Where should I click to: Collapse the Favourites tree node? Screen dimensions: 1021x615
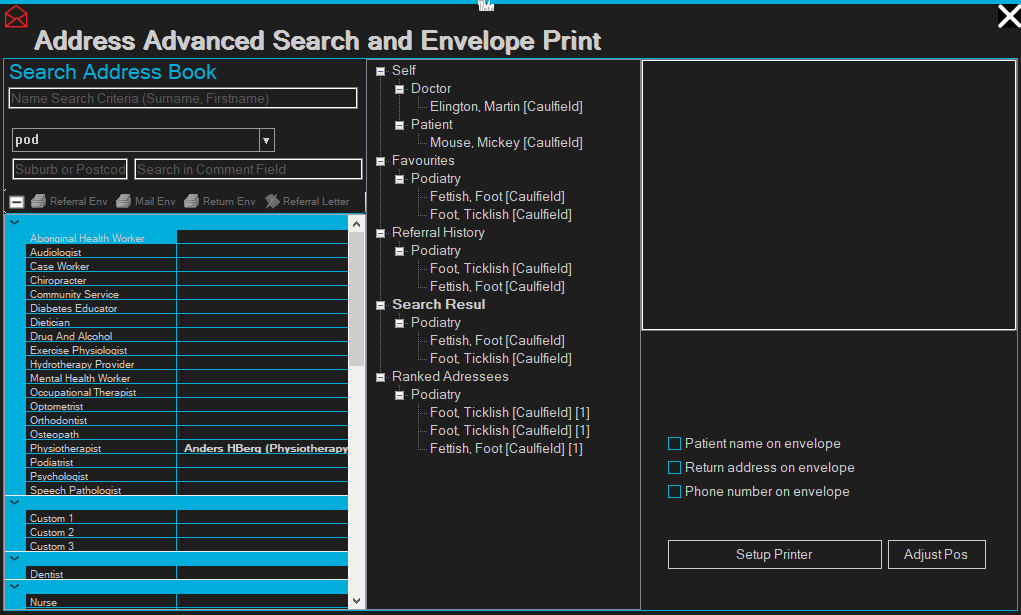(381, 161)
